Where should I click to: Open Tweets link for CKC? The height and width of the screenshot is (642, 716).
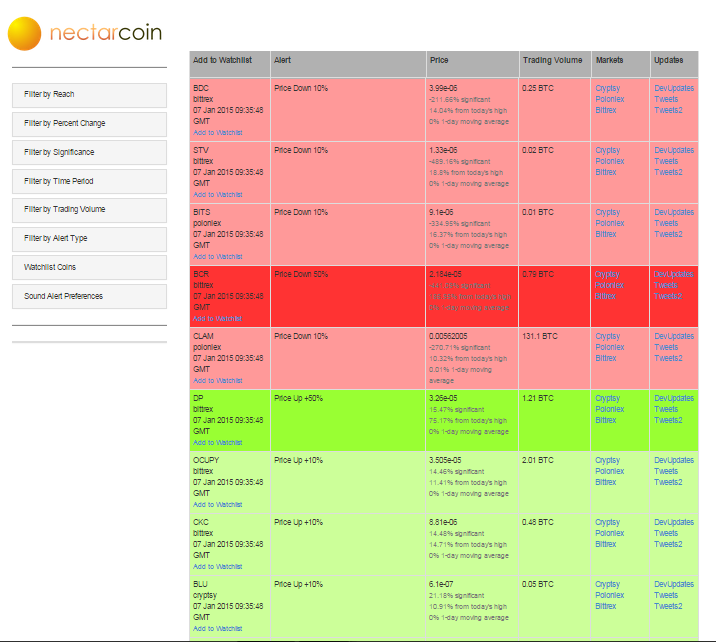click(666, 533)
